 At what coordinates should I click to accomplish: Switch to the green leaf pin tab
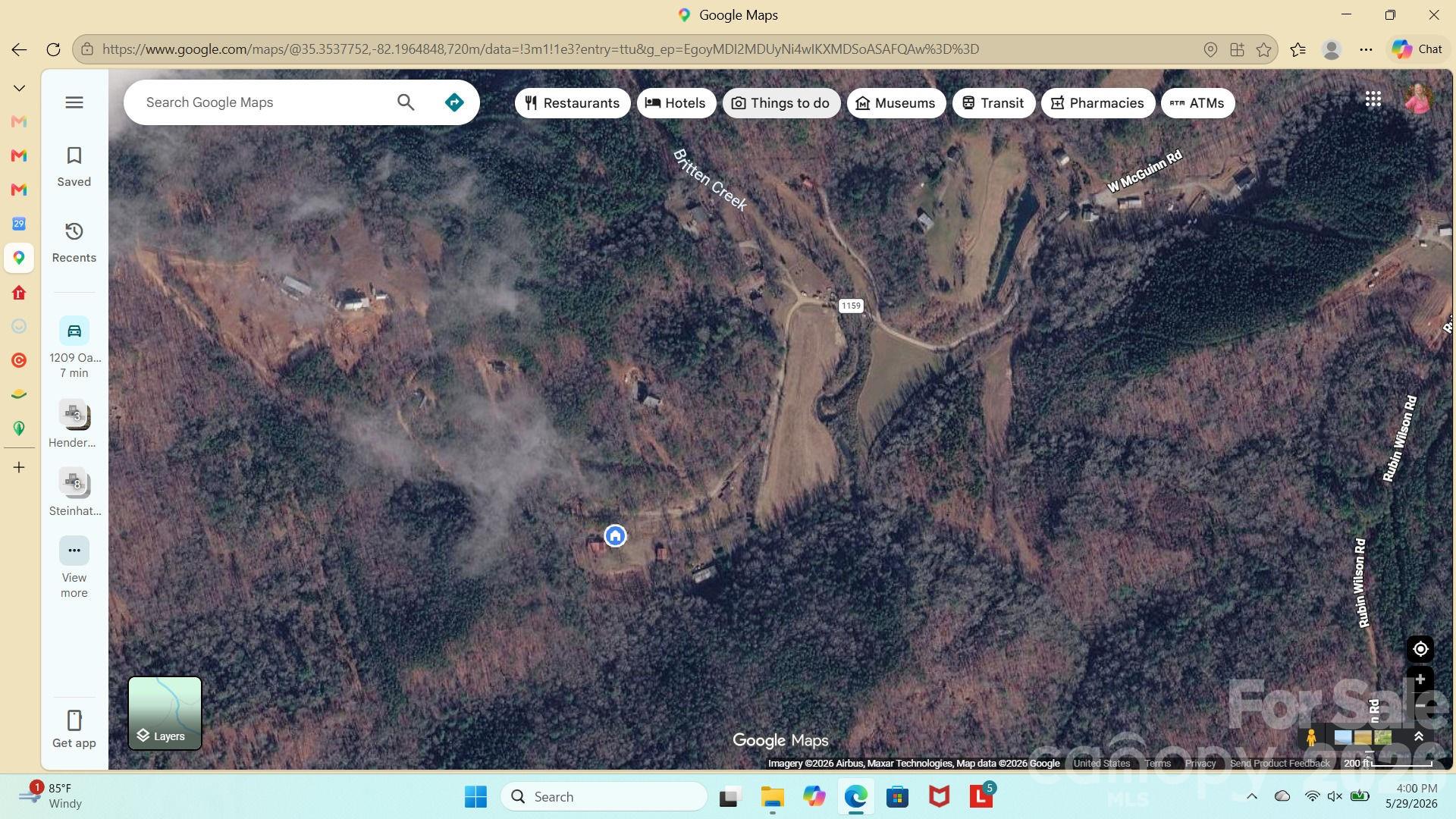point(19,428)
